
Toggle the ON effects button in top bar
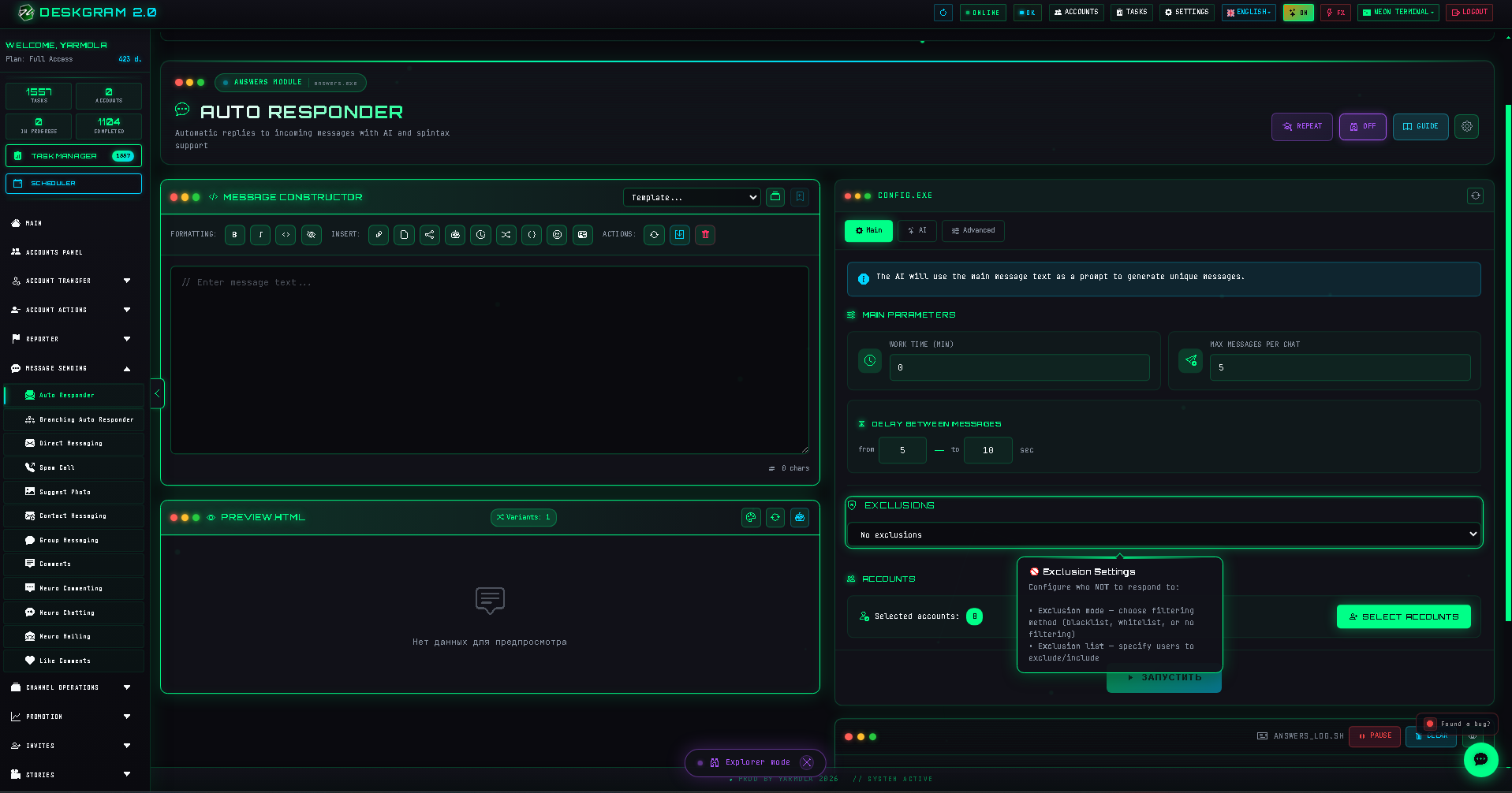point(1298,13)
